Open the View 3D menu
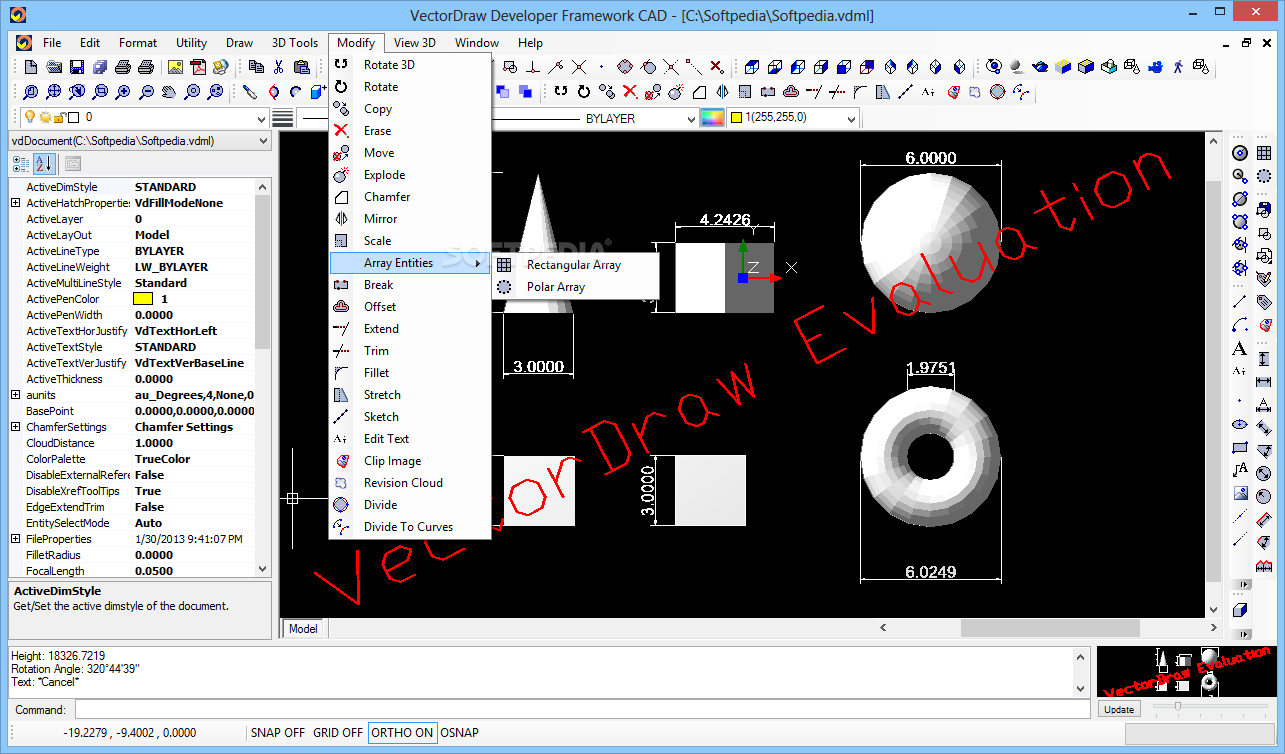Image resolution: width=1285 pixels, height=754 pixels. pos(415,43)
